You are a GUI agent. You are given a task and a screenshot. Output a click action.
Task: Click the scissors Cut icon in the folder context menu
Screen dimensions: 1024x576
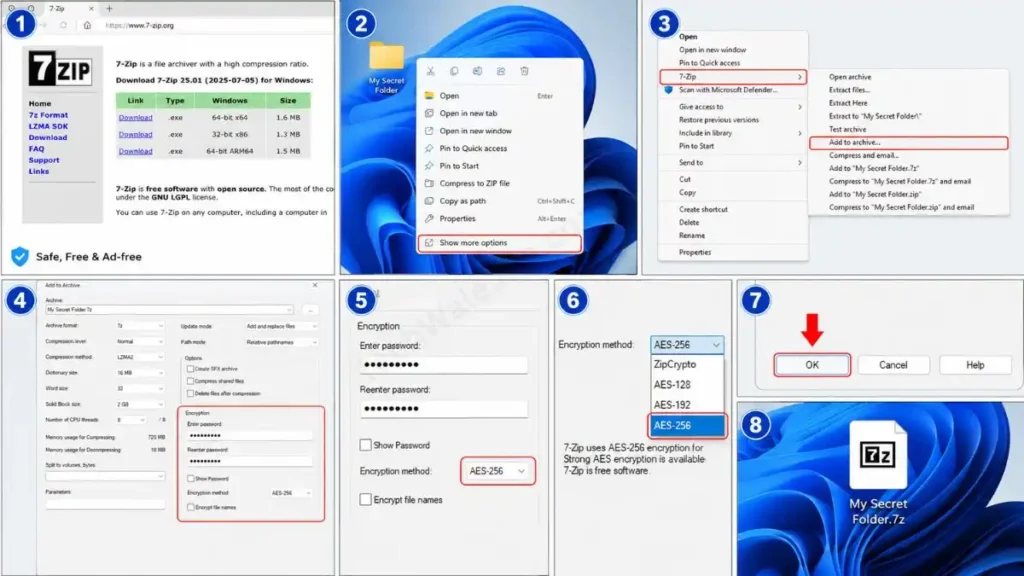pos(430,71)
